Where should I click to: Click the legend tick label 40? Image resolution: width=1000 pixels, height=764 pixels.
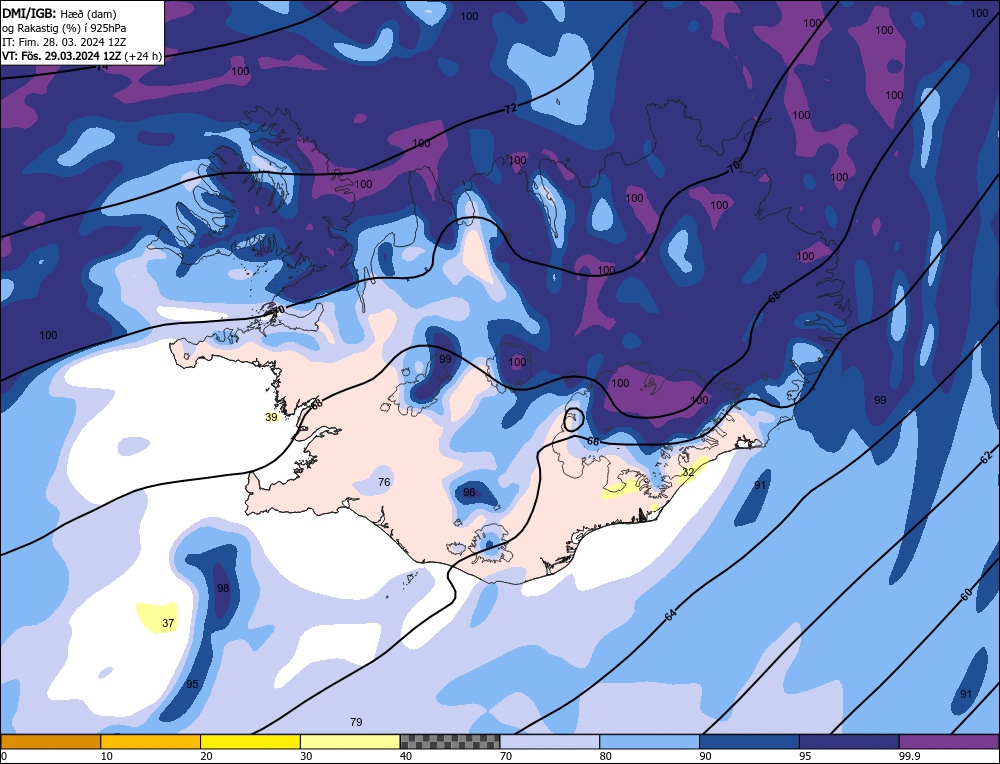point(406,756)
